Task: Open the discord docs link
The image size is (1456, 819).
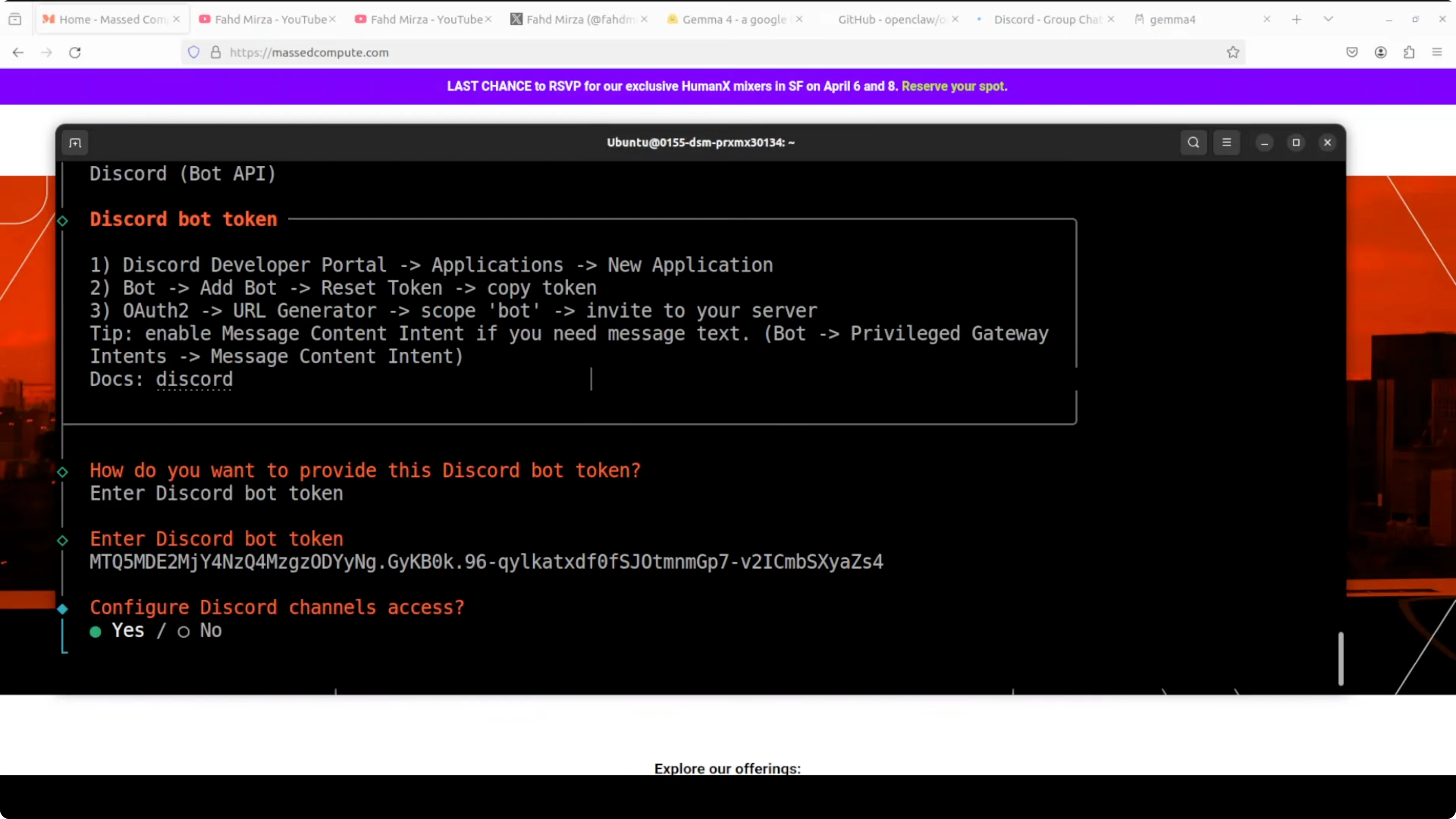Action: coord(194,379)
